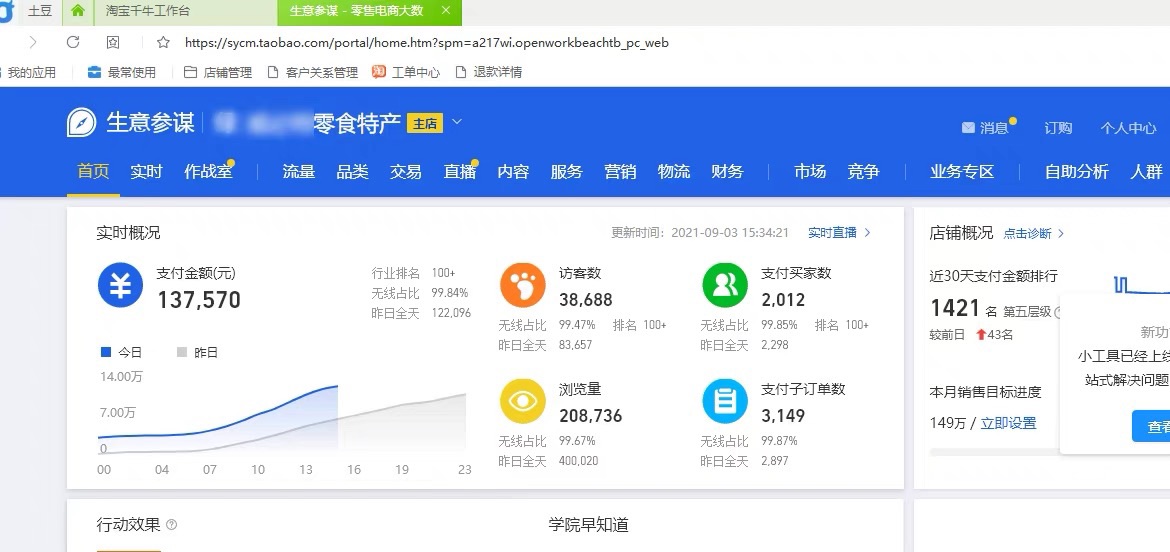Open the 内容 nav tab
Screen dimensions: 1170x552
point(513,172)
